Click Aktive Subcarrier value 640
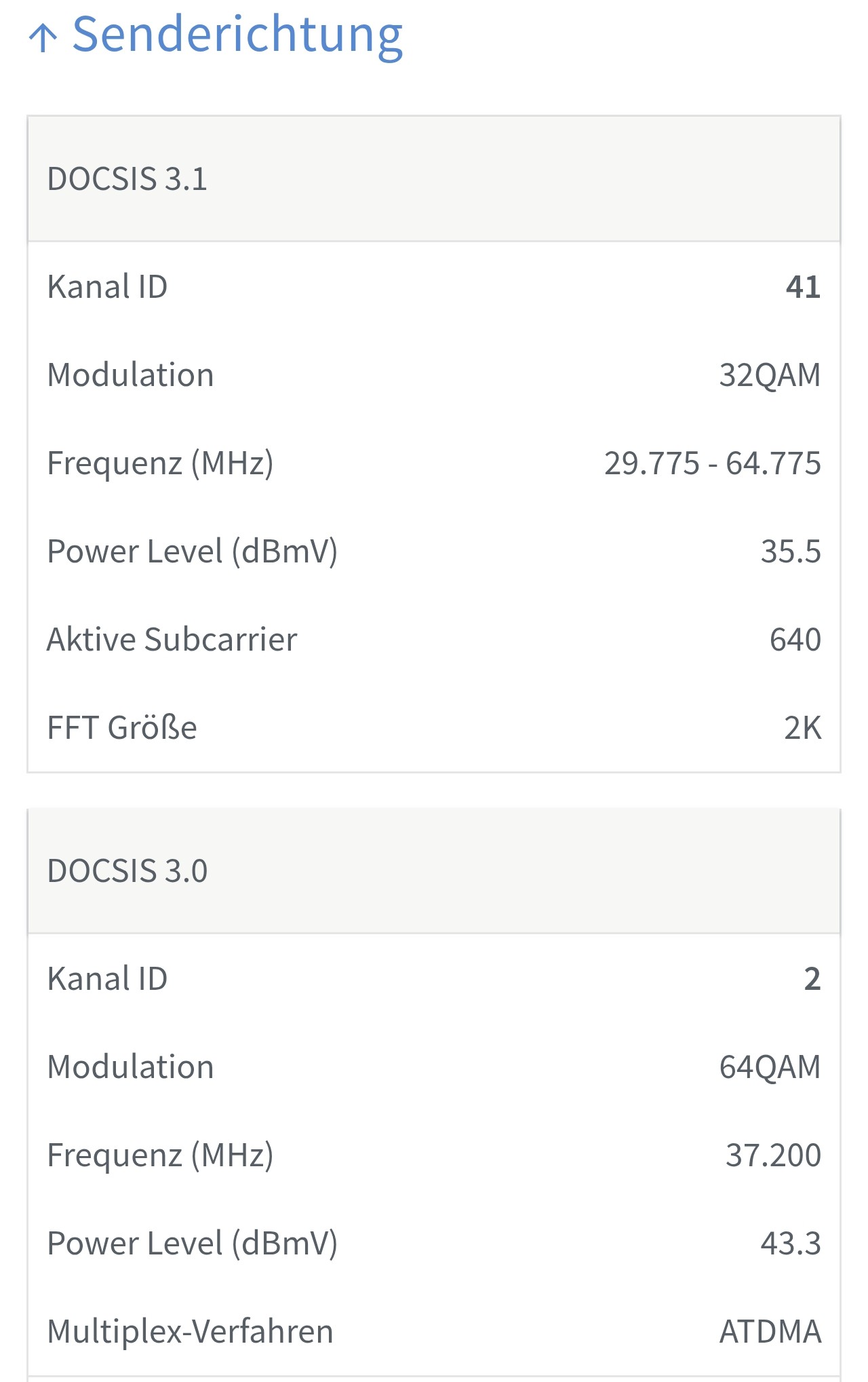 795,640
